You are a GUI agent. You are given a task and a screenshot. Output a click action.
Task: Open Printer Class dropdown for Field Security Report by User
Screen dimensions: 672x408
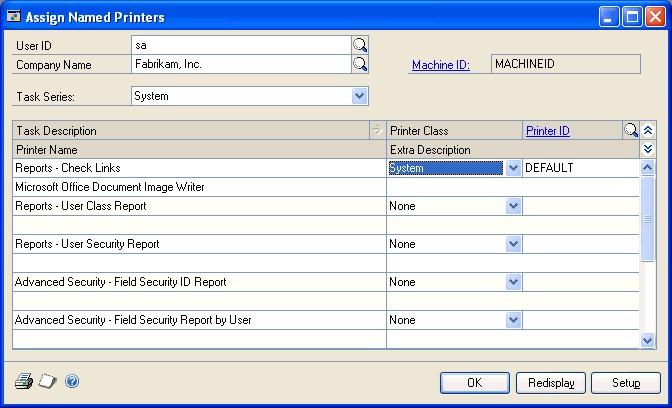click(513, 320)
